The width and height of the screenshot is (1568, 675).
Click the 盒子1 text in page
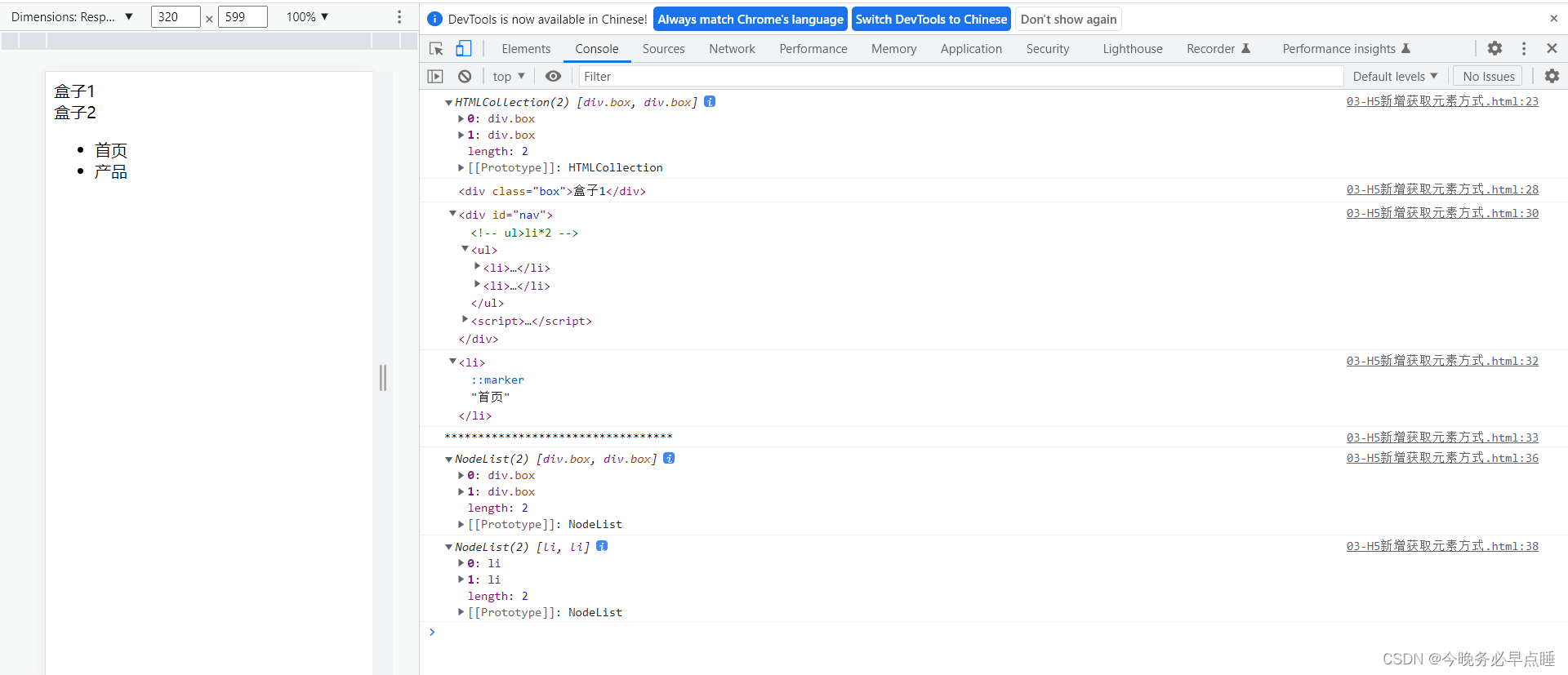(74, 91)
